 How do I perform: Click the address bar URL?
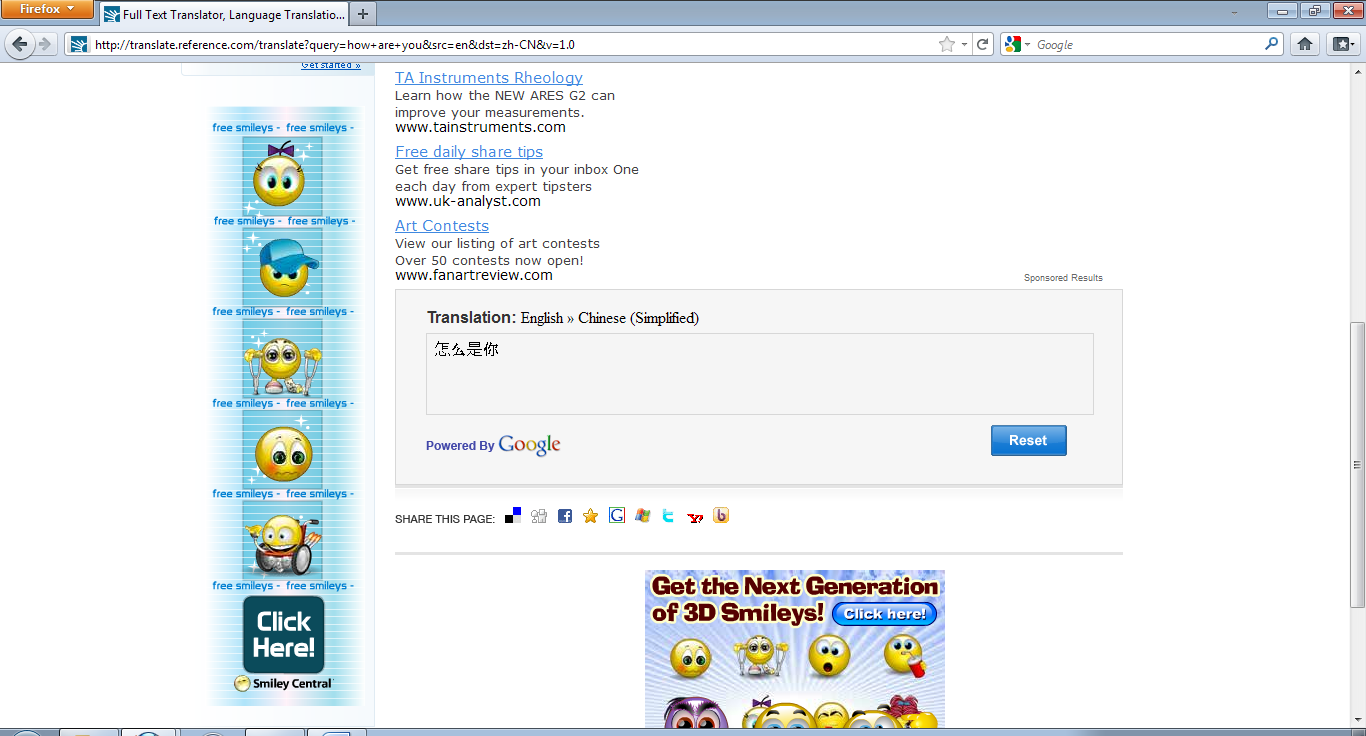pyautogui.click(x=510, y=44)
